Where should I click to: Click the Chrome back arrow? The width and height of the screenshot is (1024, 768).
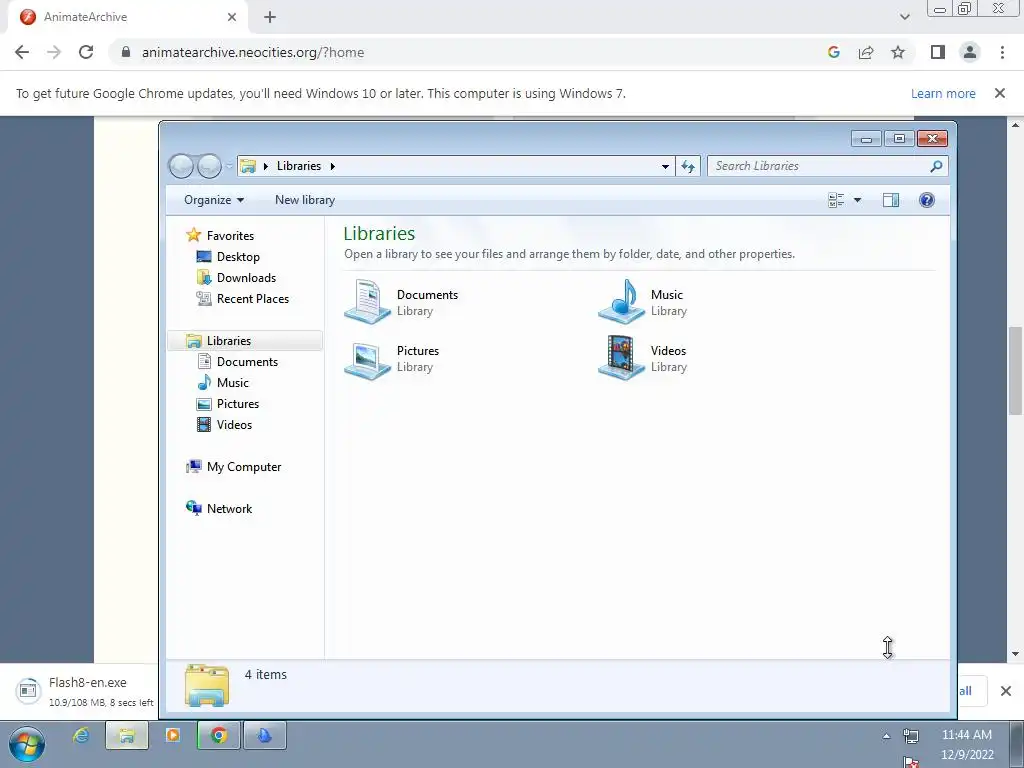pyautogui.click(x=22, y=52)
